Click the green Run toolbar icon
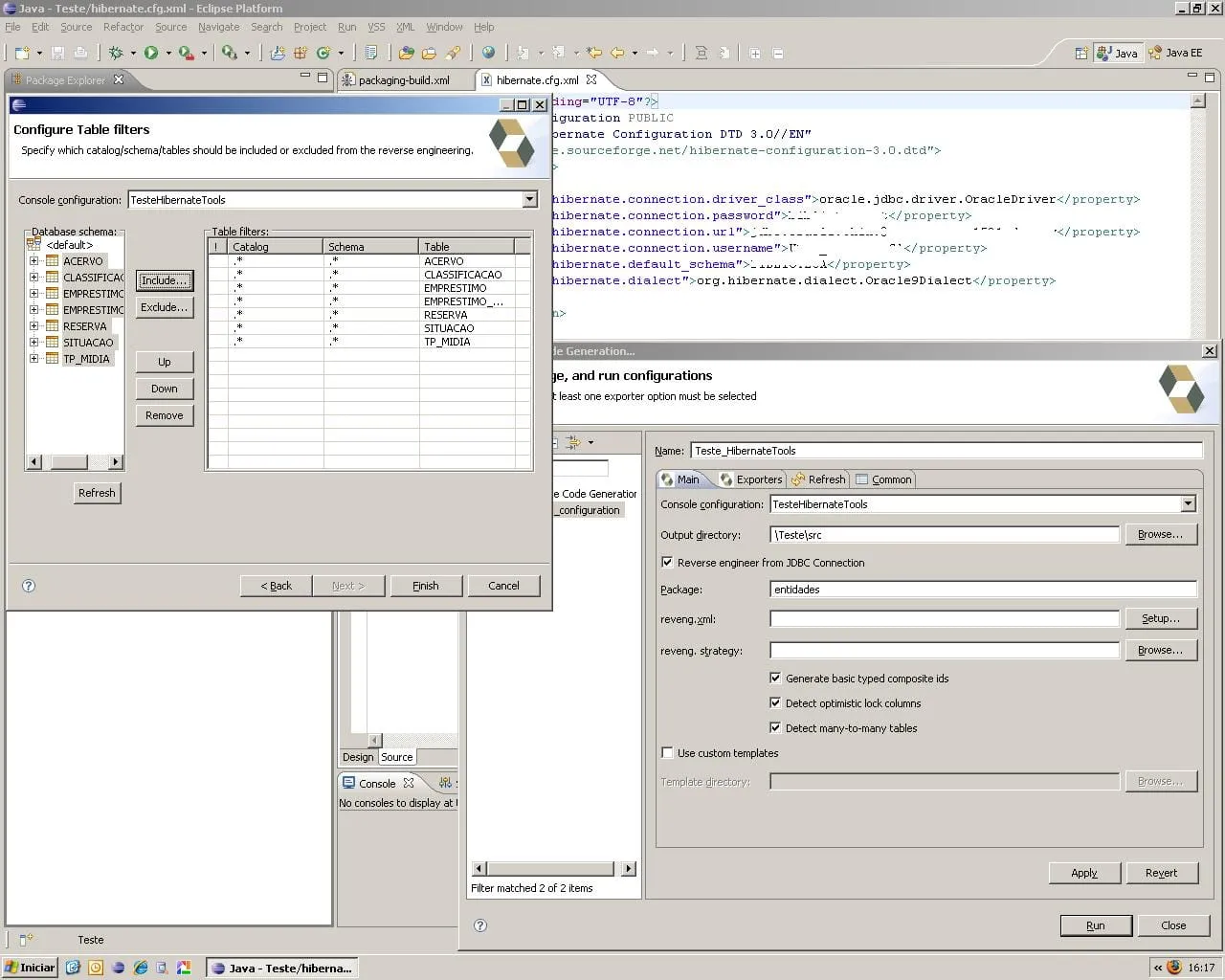Image resolution: width=1225 pixels, height=980 pixels. click(151, 54)
